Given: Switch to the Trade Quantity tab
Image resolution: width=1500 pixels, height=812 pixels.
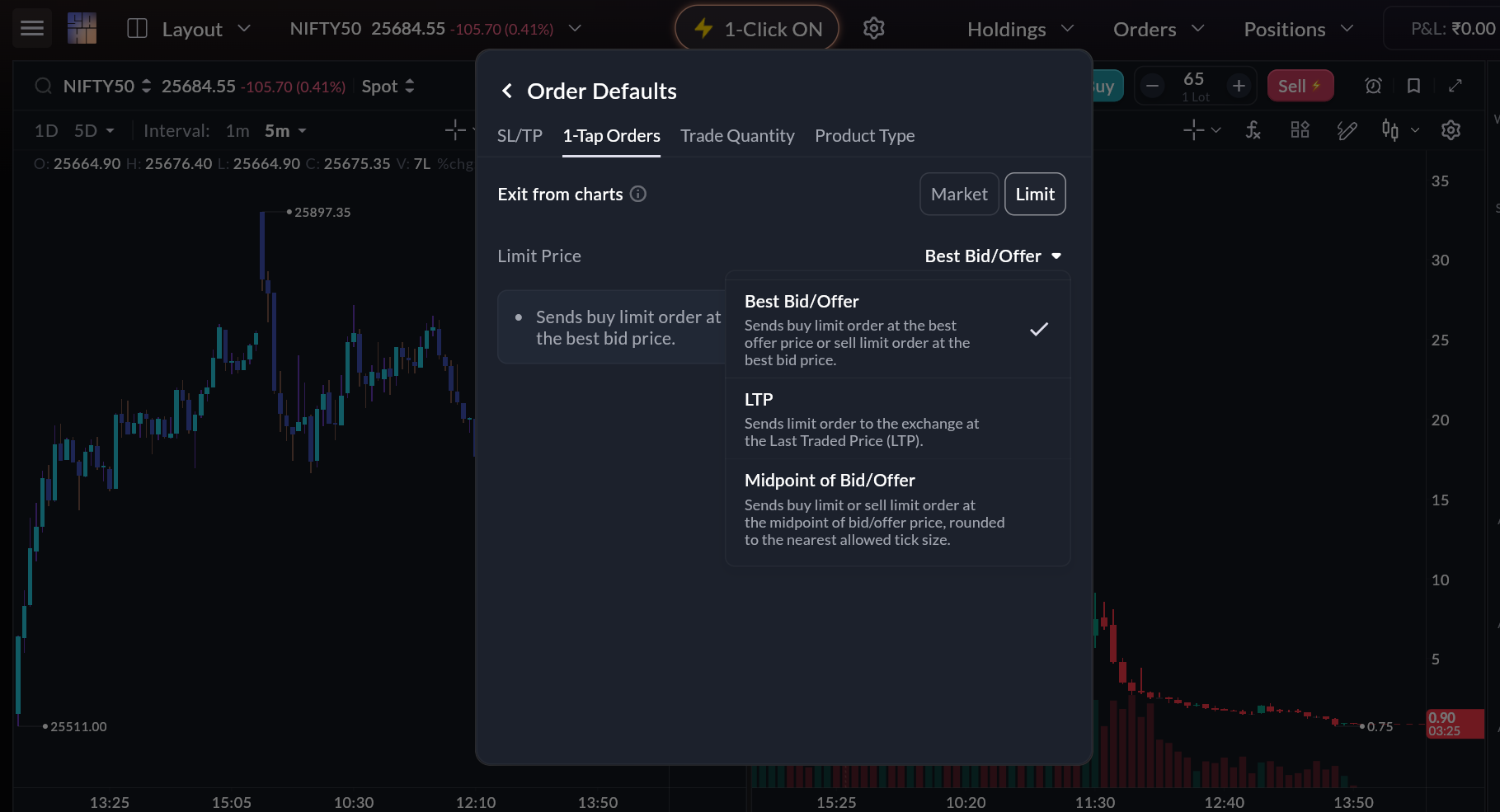Looking at the screenshot, I should pos(737,135).
